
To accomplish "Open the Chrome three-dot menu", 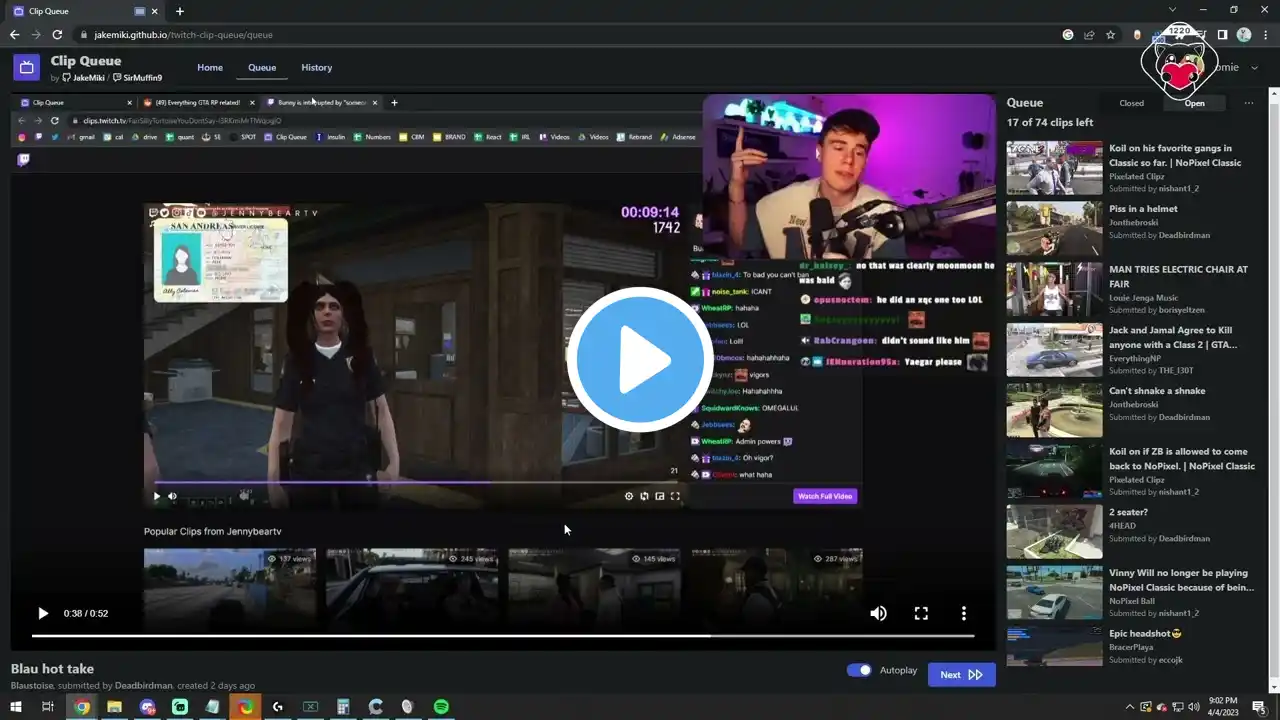I will point(1265,35).
